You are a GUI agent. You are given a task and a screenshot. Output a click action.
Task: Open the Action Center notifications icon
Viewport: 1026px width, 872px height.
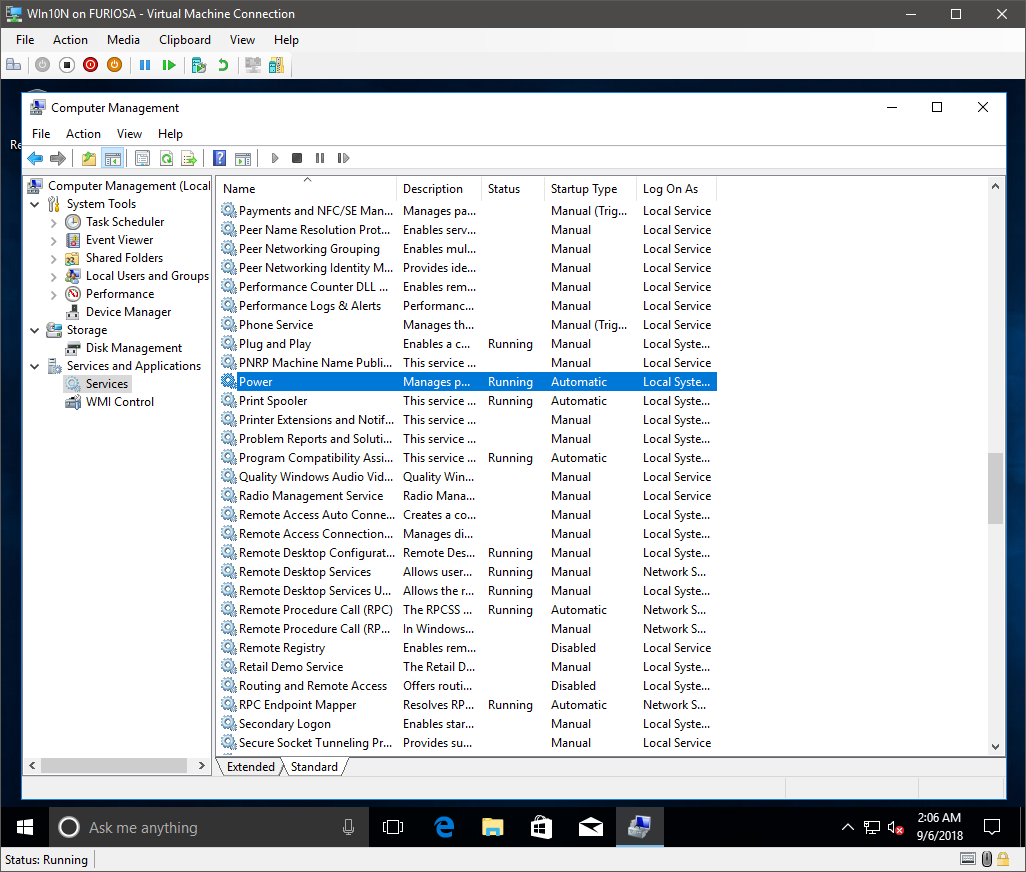click(x=992, y=828)
